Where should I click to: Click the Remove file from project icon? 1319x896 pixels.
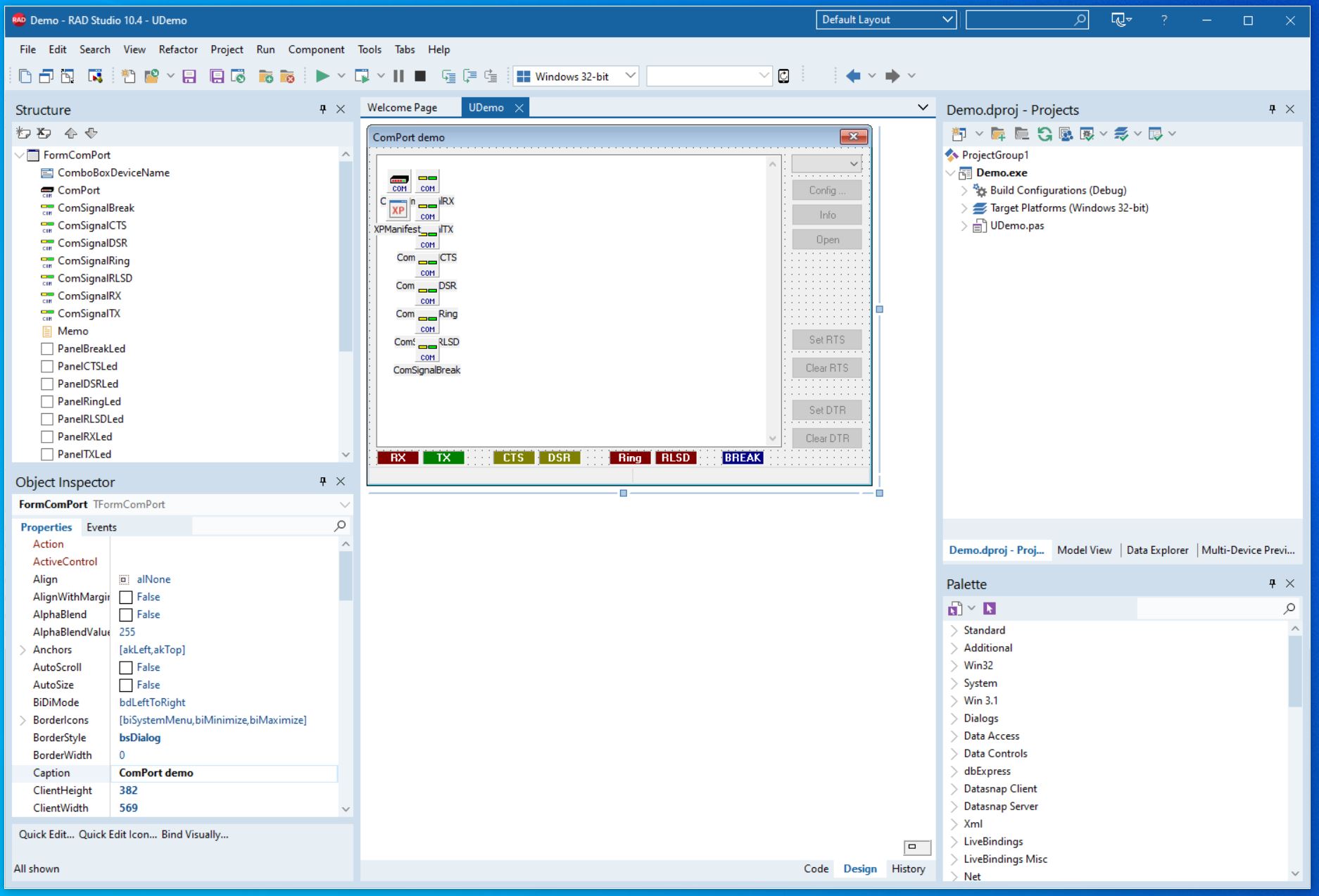click(x=287, y=76)
